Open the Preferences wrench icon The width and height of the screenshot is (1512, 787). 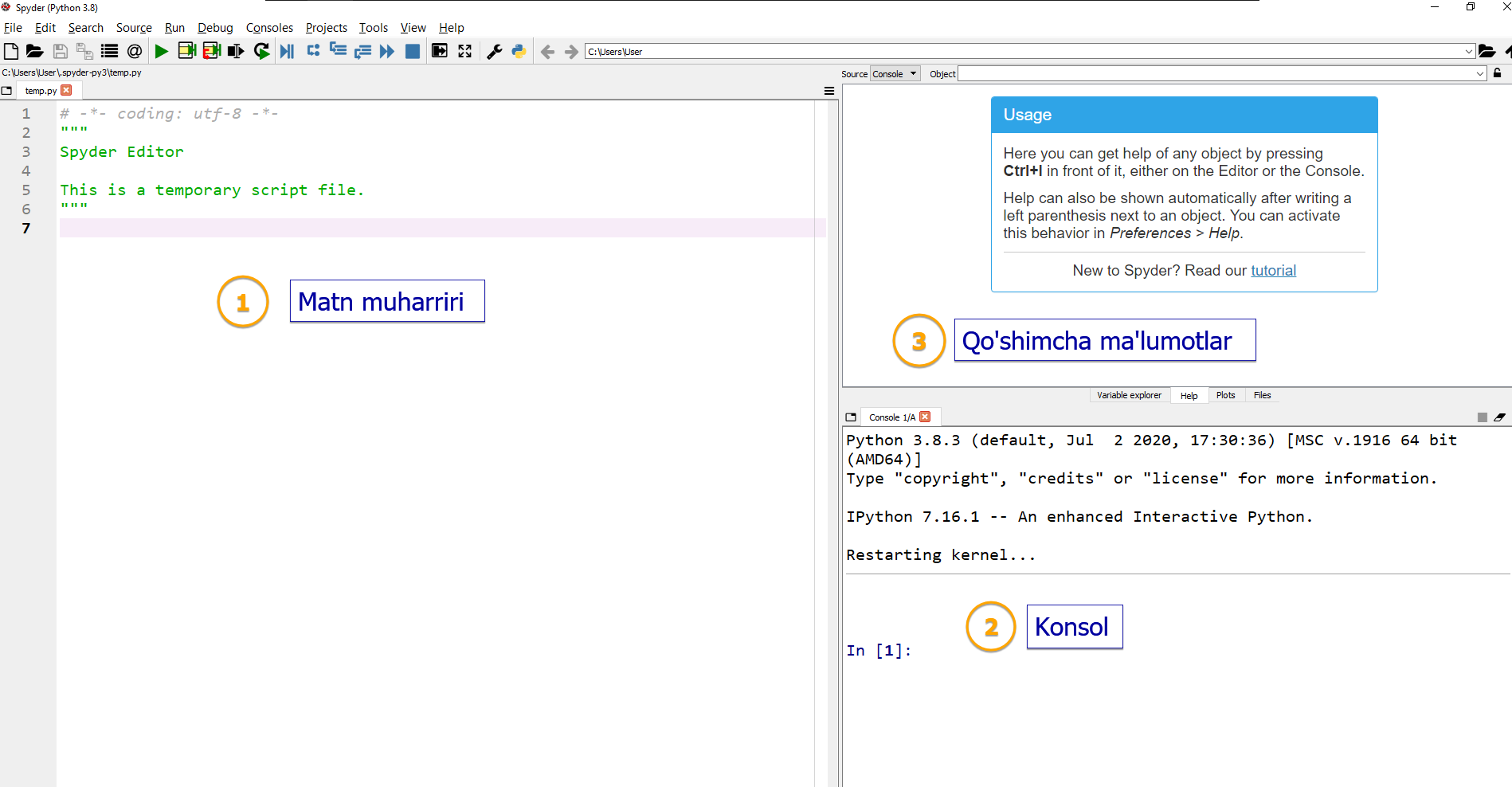tap(494, 52)
